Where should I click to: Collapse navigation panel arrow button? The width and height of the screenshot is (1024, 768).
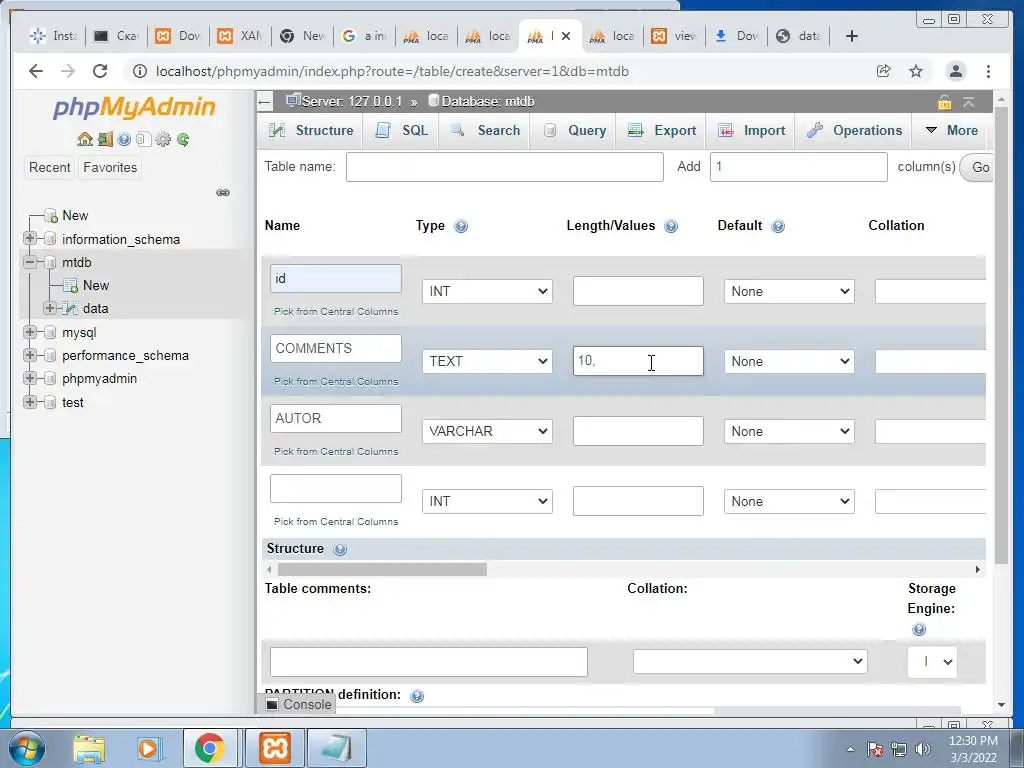(264, 102)
